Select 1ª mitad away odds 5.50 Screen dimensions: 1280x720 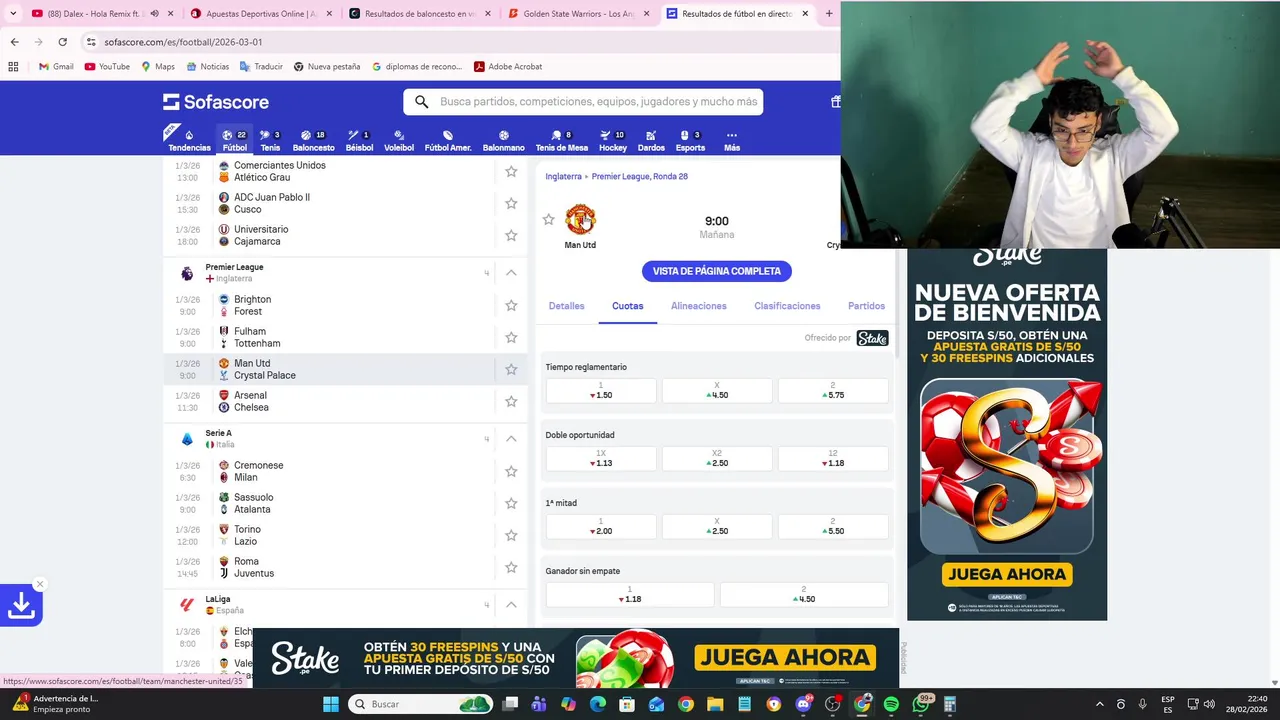point(833,527)
